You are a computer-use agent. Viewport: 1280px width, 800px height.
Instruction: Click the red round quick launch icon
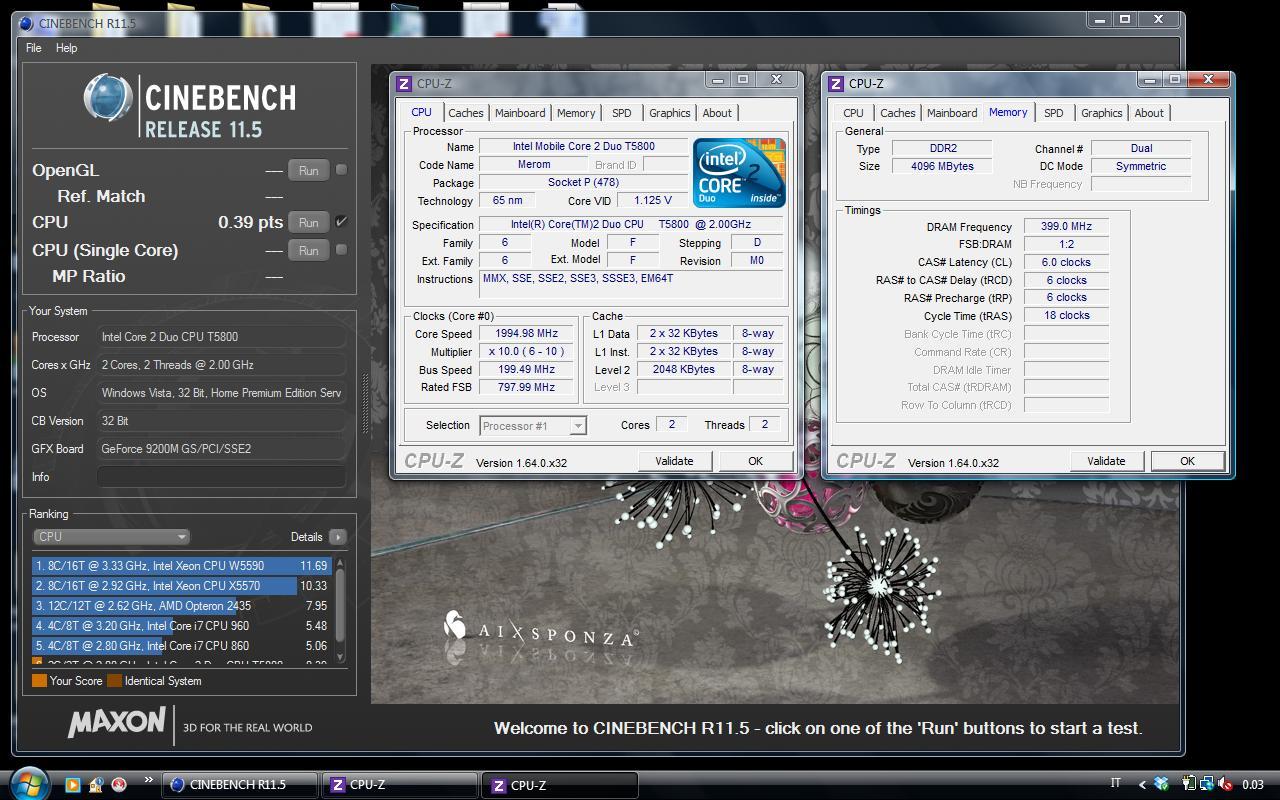pyautogui.click(x=119, y=785)
